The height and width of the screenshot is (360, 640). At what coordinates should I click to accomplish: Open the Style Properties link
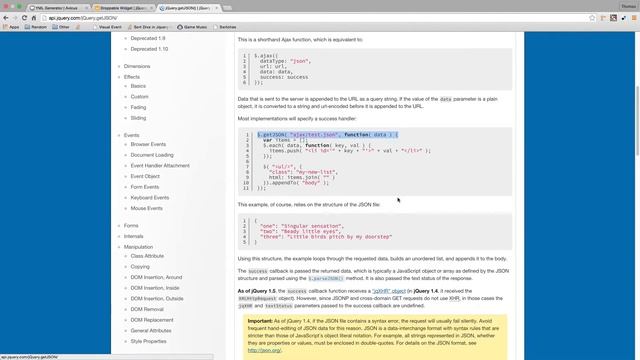coord(148,341)
